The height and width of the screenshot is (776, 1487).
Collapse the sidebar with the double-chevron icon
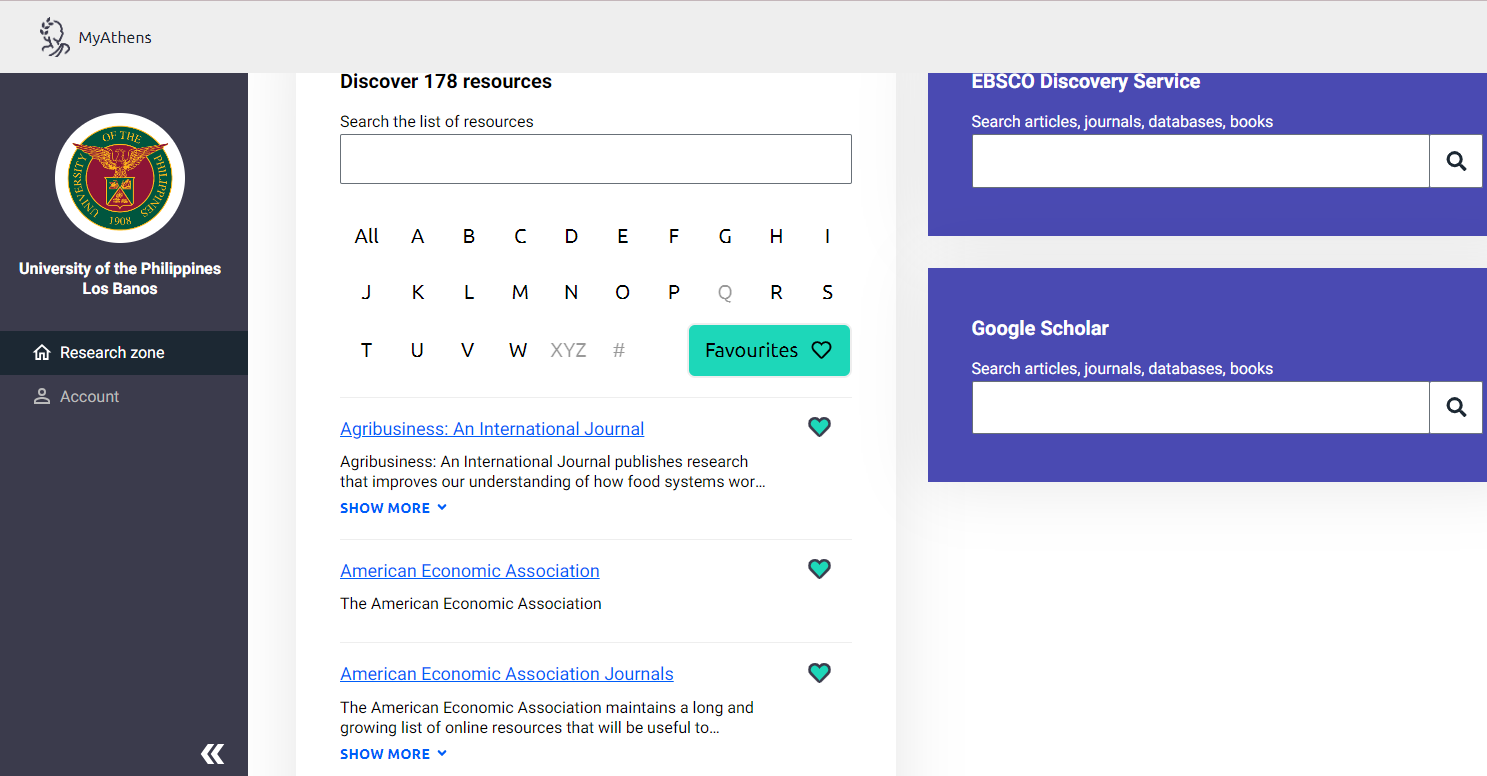pyautogui.click(x=212, y=753)
